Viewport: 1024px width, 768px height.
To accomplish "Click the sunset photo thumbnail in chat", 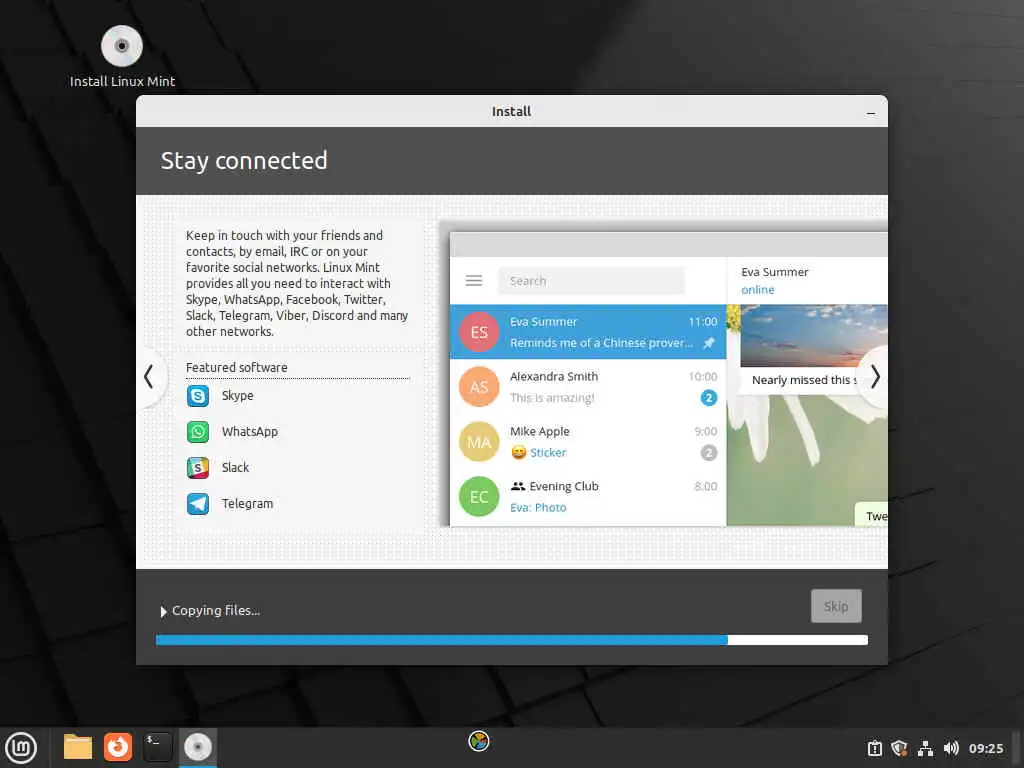I will pyautogui.click(x=814, y=335).
